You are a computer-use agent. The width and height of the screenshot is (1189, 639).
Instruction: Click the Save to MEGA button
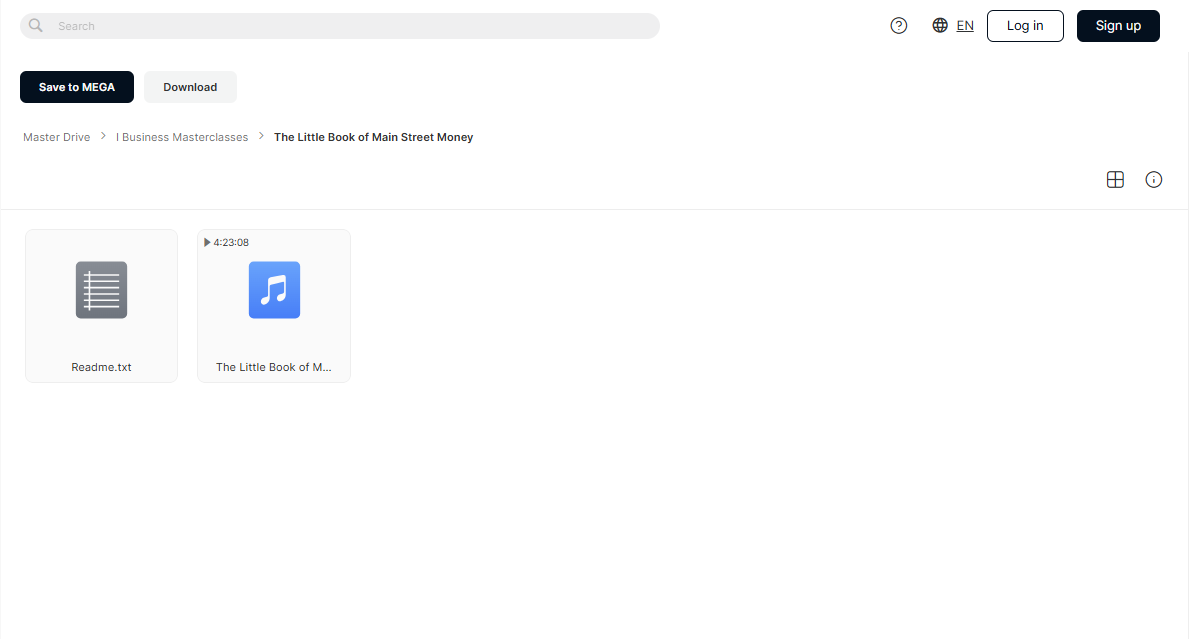[77, 87]
